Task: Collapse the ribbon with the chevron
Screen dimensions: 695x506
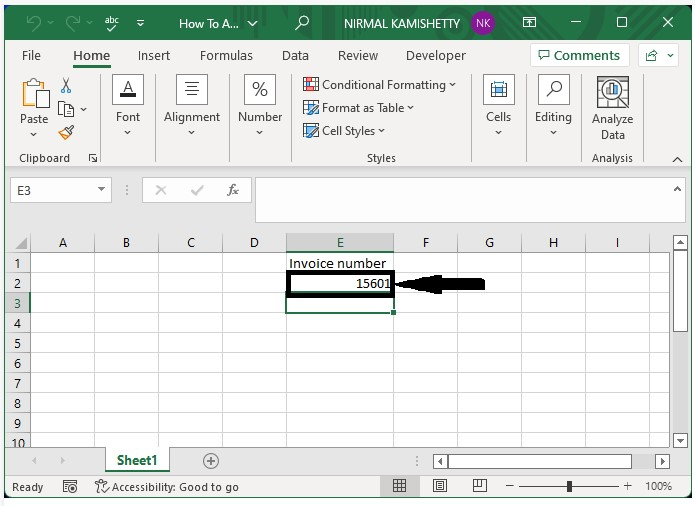Action: [677, 160]
